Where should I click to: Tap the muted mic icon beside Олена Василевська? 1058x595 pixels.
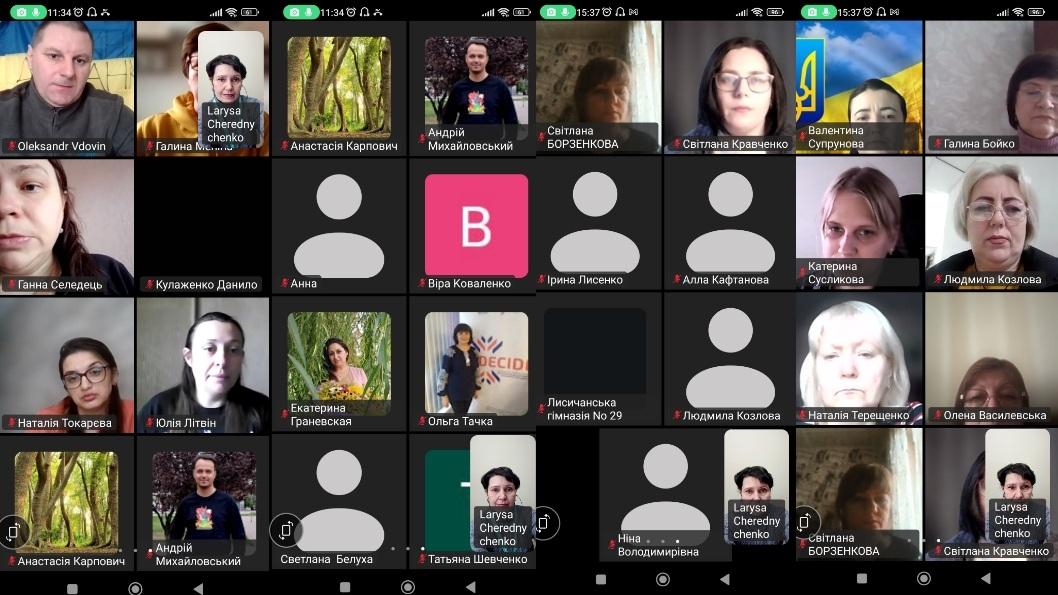936,415
